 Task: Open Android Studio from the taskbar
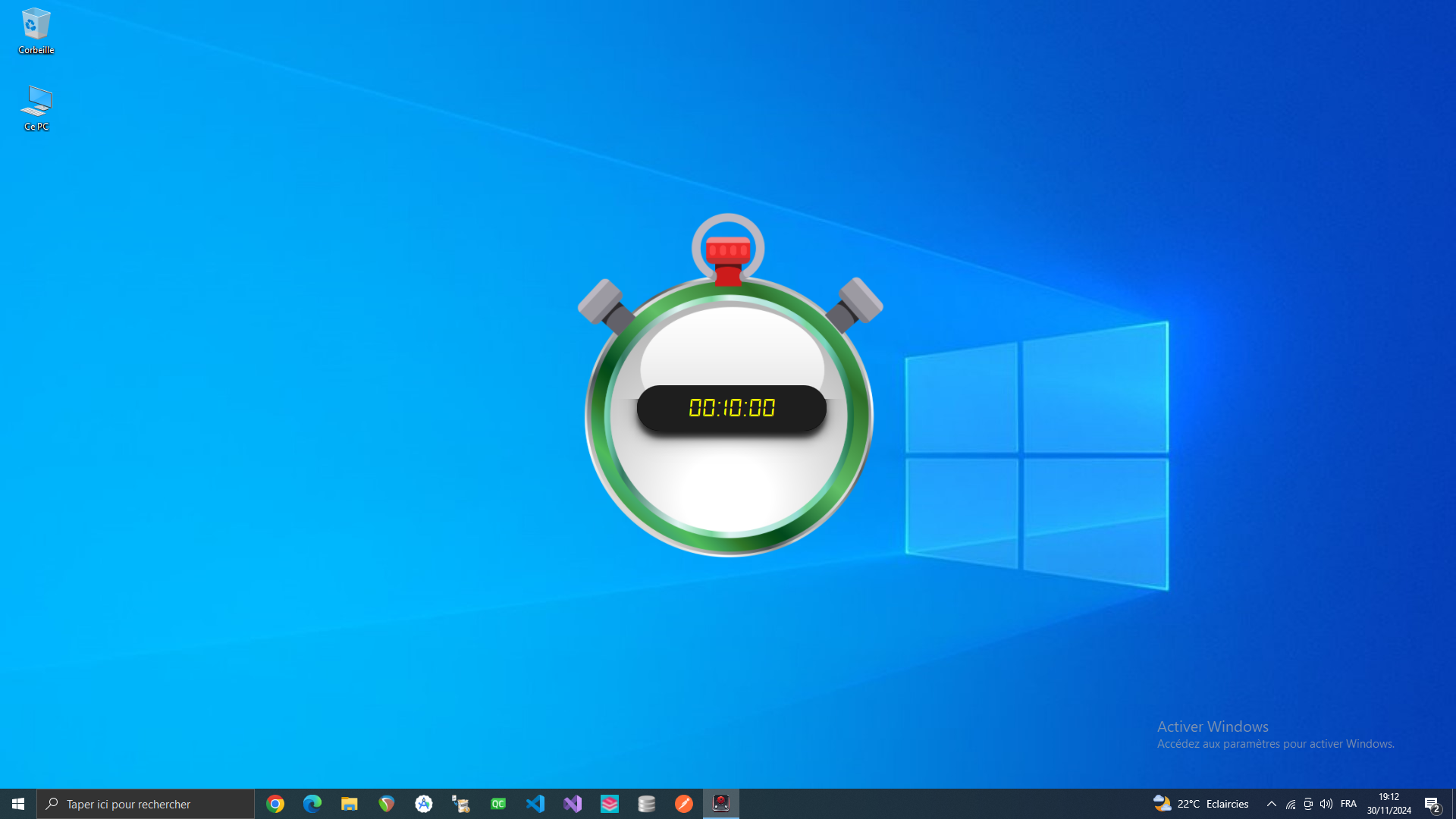point(424,804)
